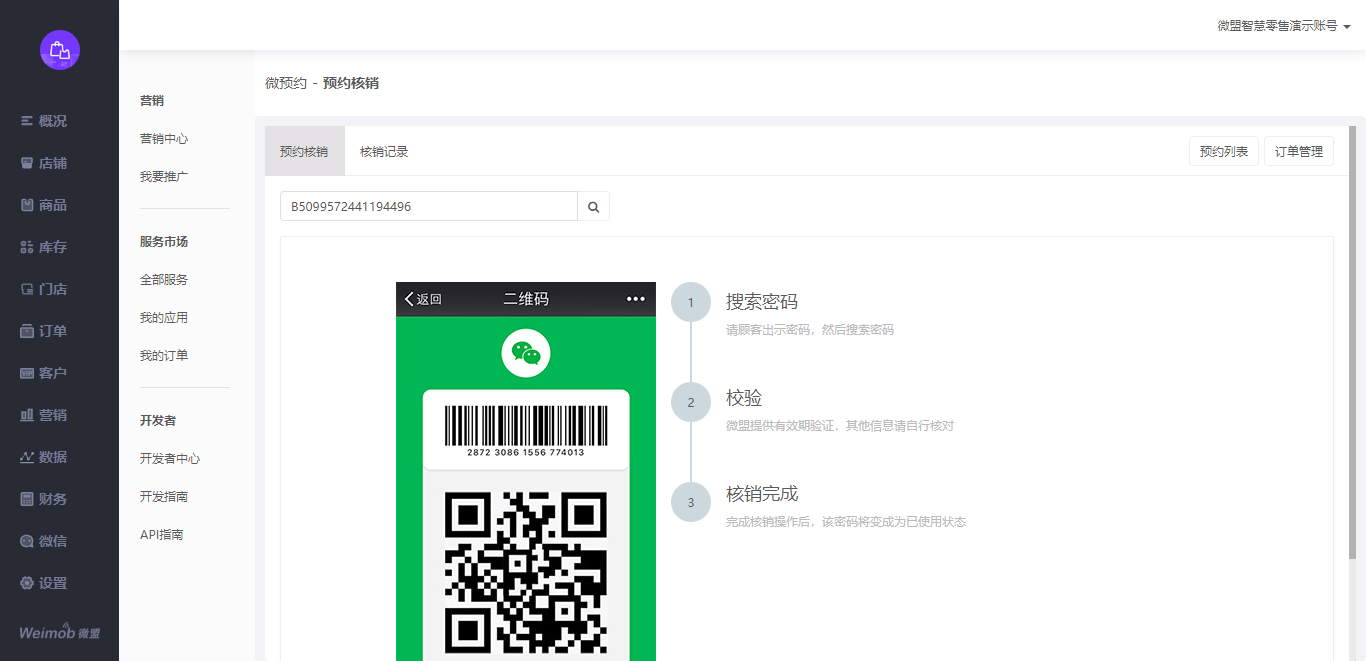Click the barcode image in phone mockup
1366x661 pixels.
pyautogui.click(x=526, y=425)
